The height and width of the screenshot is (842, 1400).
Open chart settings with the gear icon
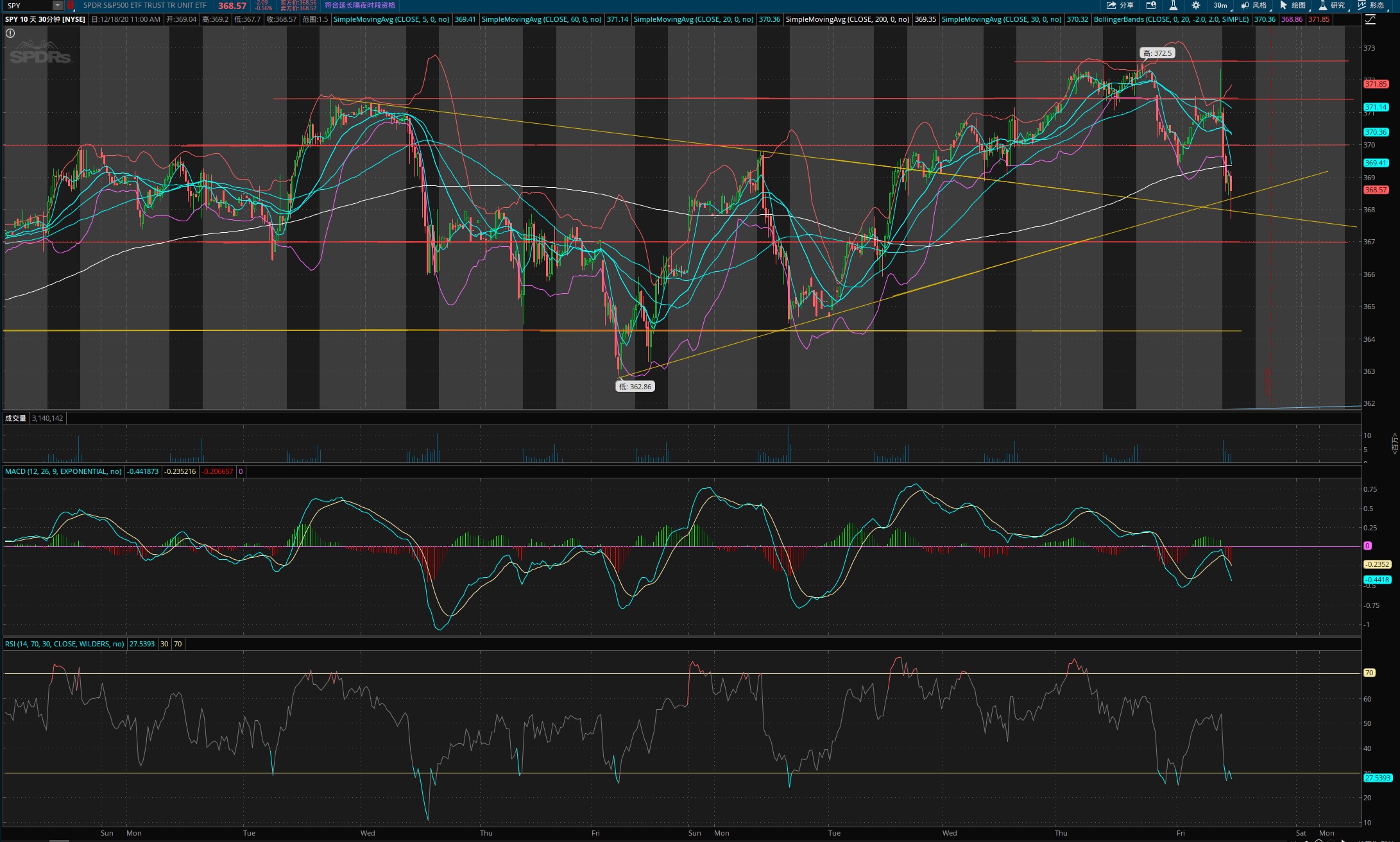[x=1196, y=5]
